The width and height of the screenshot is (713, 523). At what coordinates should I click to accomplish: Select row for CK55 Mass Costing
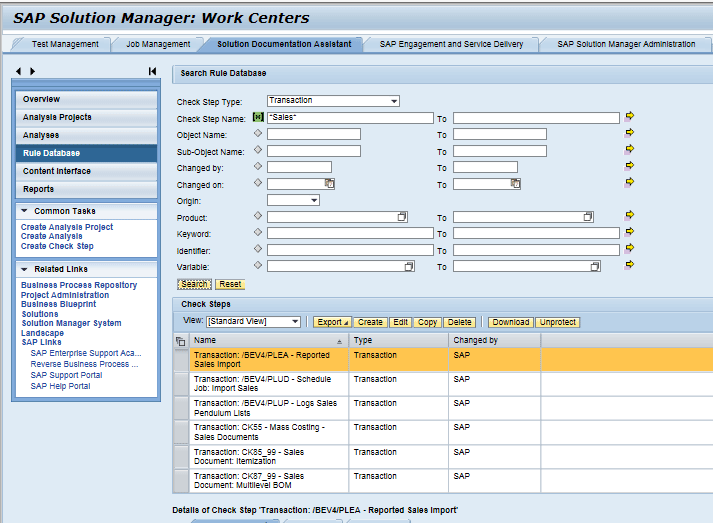tap(181, 432)
